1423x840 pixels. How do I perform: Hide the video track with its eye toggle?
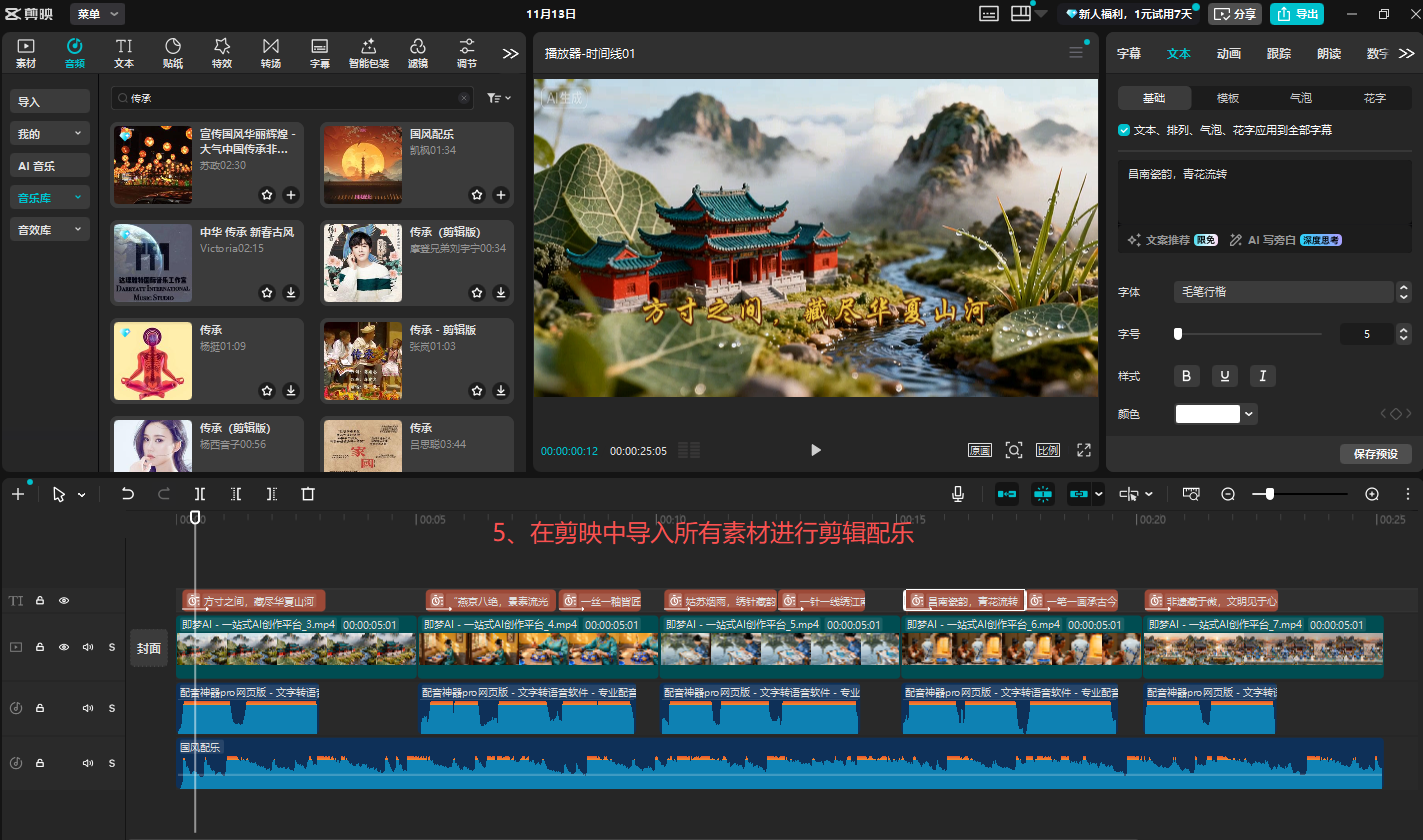(64, 647)
